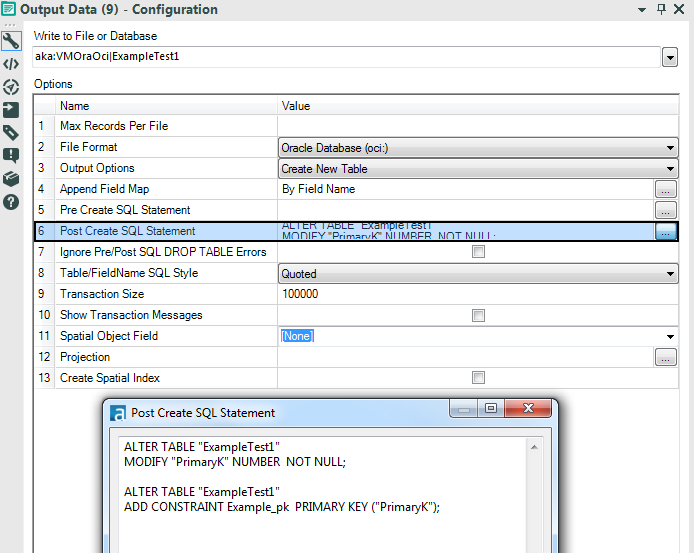Click the scroll up arrow in SQL dialog
Screen dimensions: 694x553
click(534, 447)
